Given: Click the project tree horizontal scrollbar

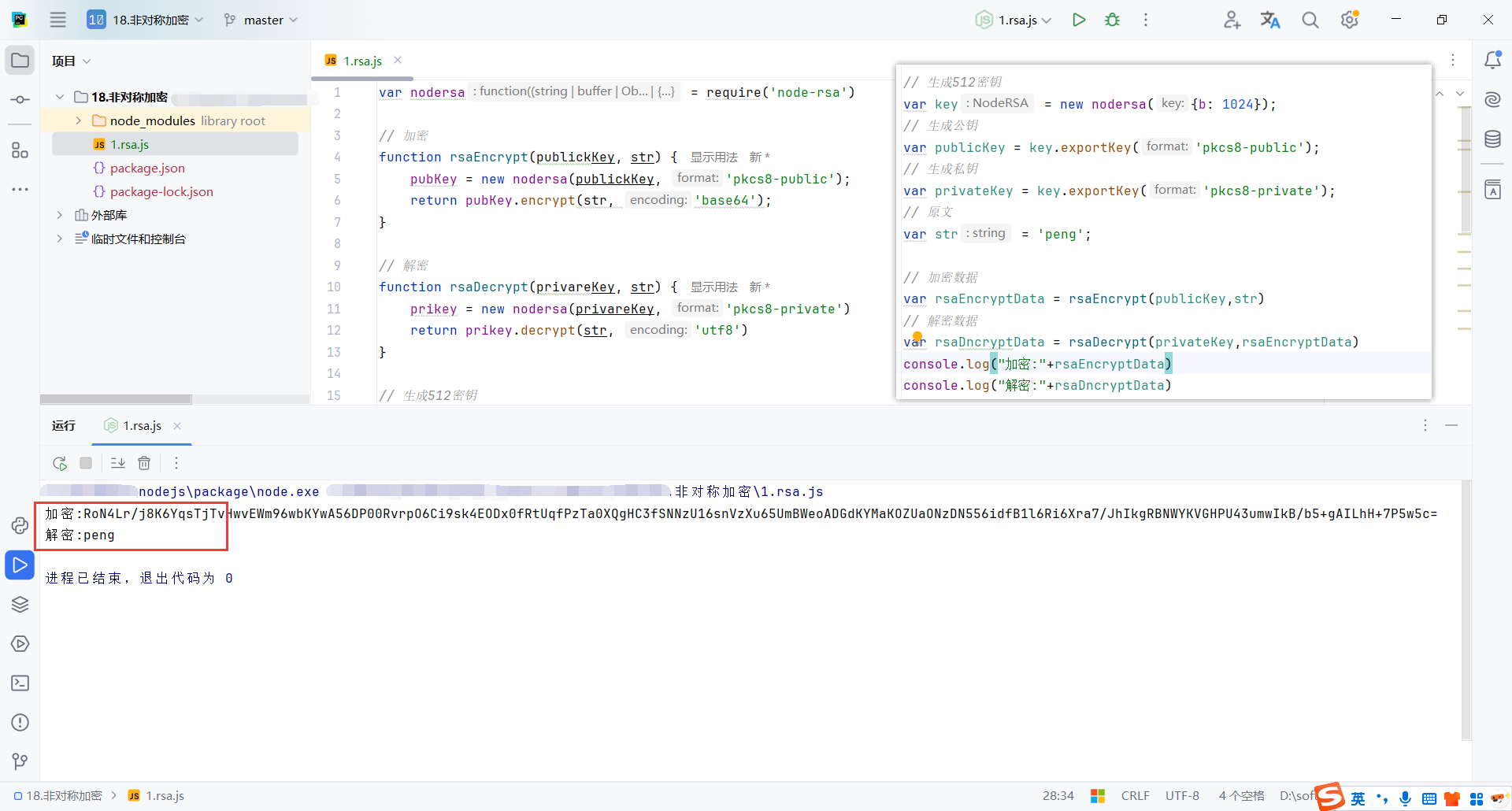Looking at the screenshot, I should point(116,399).
